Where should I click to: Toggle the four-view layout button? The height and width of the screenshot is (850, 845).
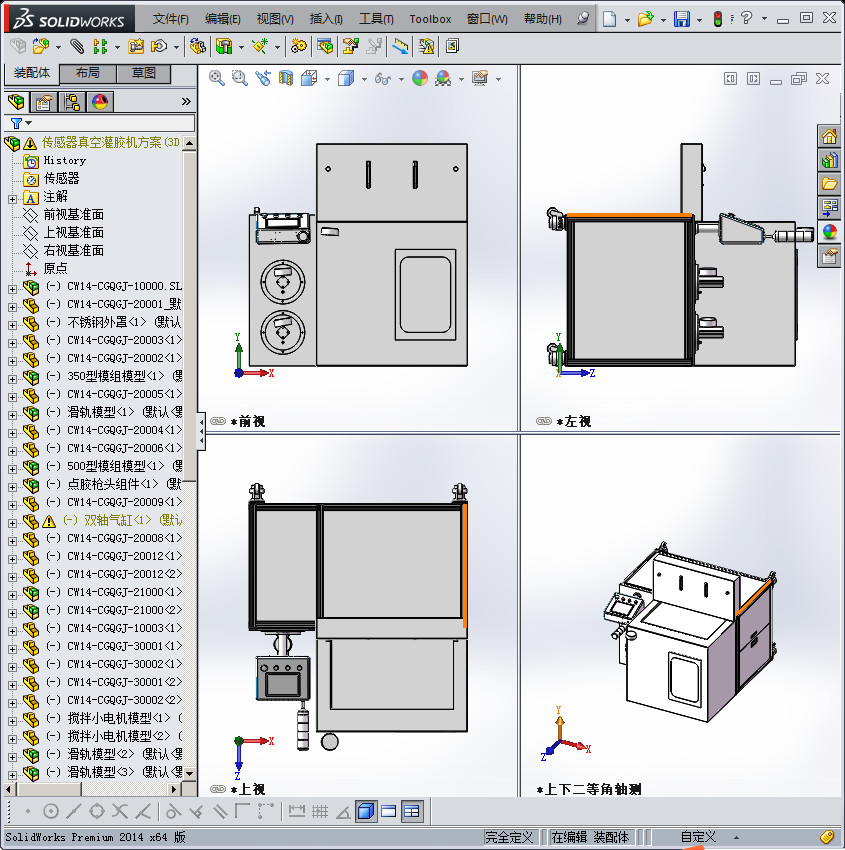[412, 811]
